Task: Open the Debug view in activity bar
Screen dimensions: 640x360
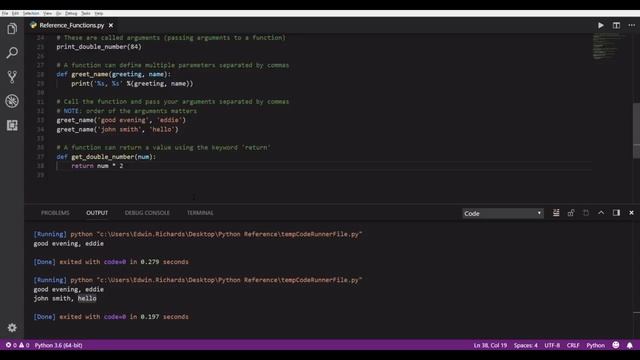Action: click(x=12, y=101)
